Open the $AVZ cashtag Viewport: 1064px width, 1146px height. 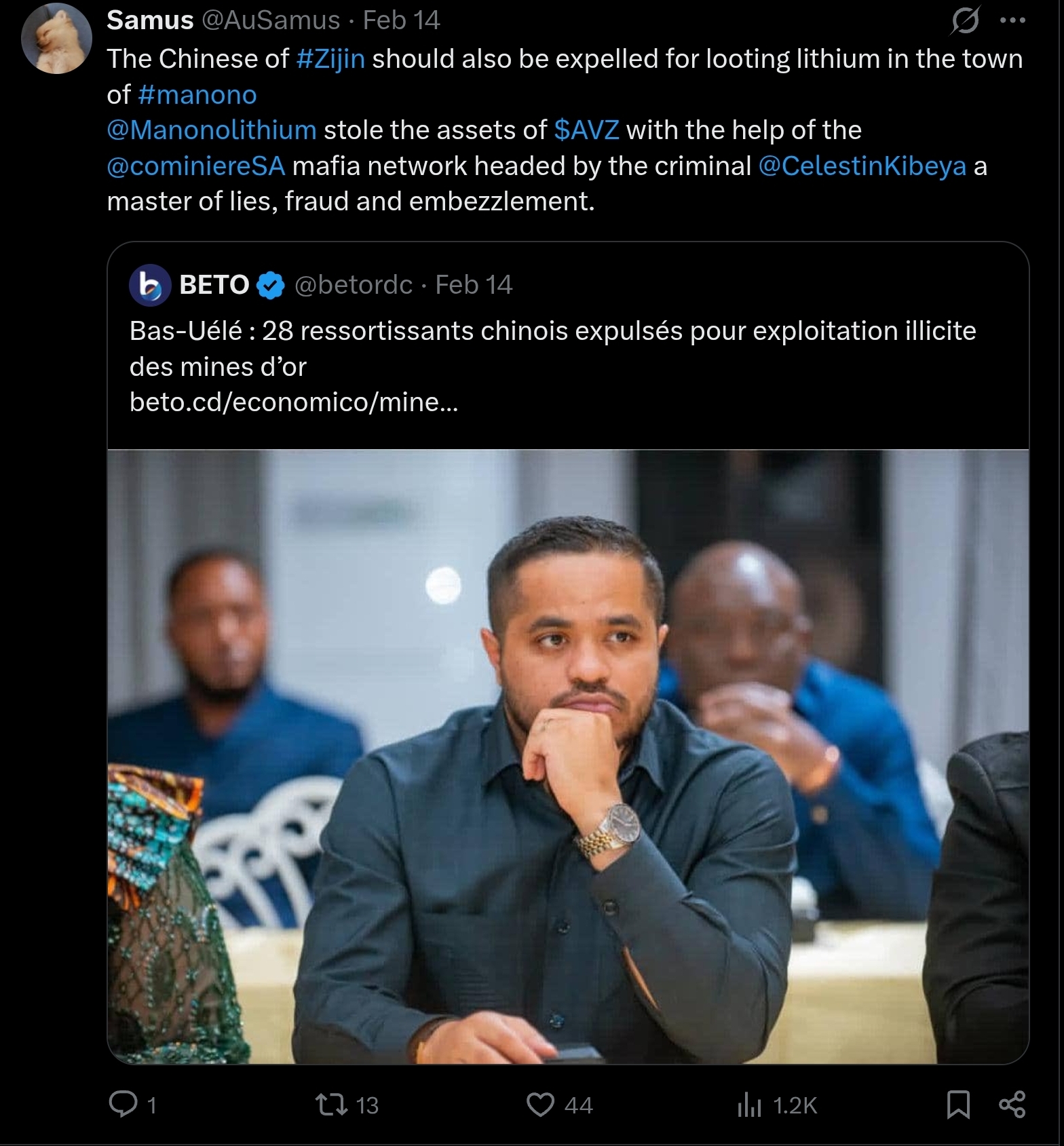point(586,130)
